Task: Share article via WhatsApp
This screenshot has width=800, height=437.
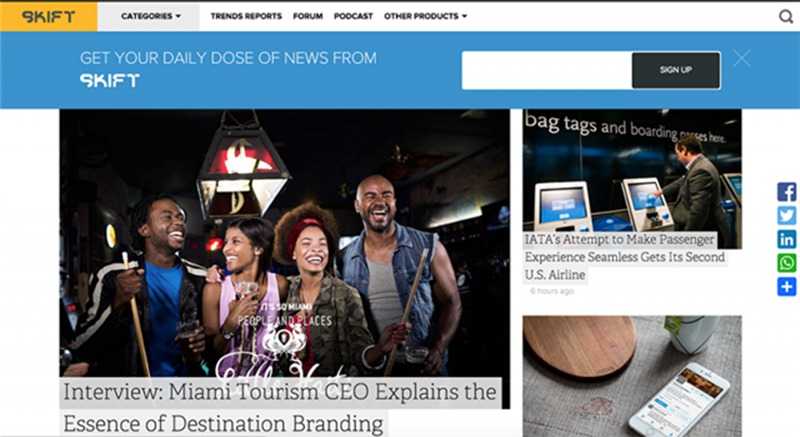Action: [x=787, y=263]
